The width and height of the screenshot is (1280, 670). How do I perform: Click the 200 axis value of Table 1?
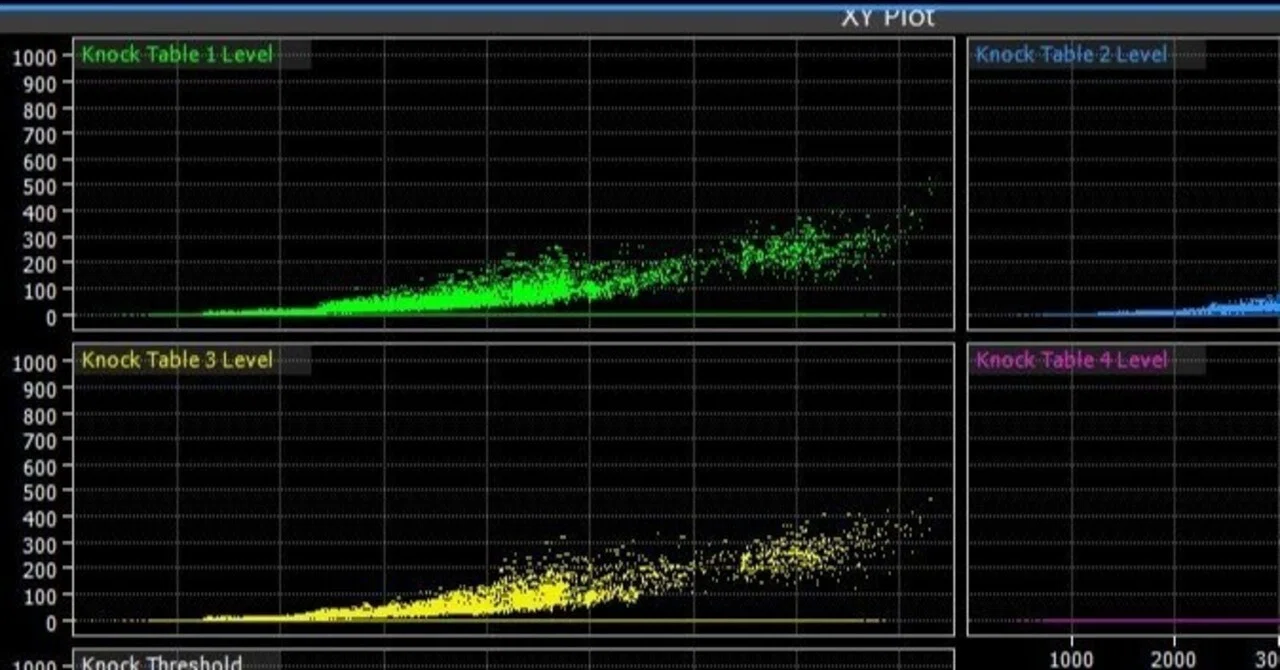(43, 264)
